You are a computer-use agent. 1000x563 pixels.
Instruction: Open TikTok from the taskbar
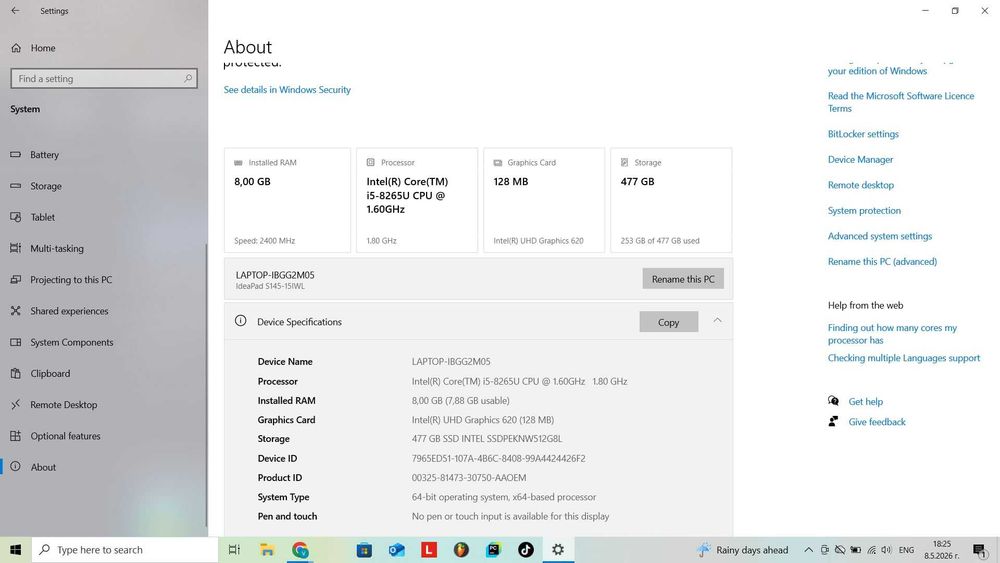pyautogui.click(x=526, y=550)
